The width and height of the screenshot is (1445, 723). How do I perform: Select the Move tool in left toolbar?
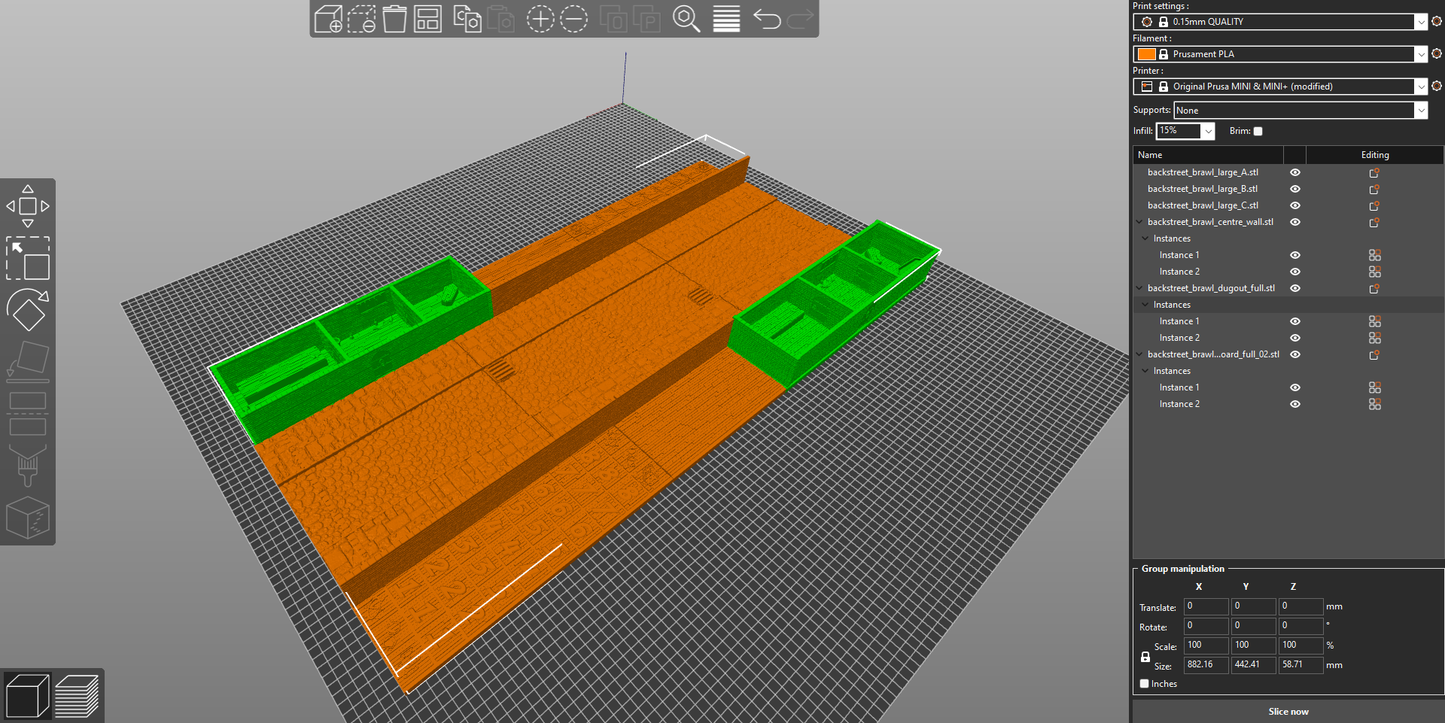pyautogui.click(x=28, y=206)
